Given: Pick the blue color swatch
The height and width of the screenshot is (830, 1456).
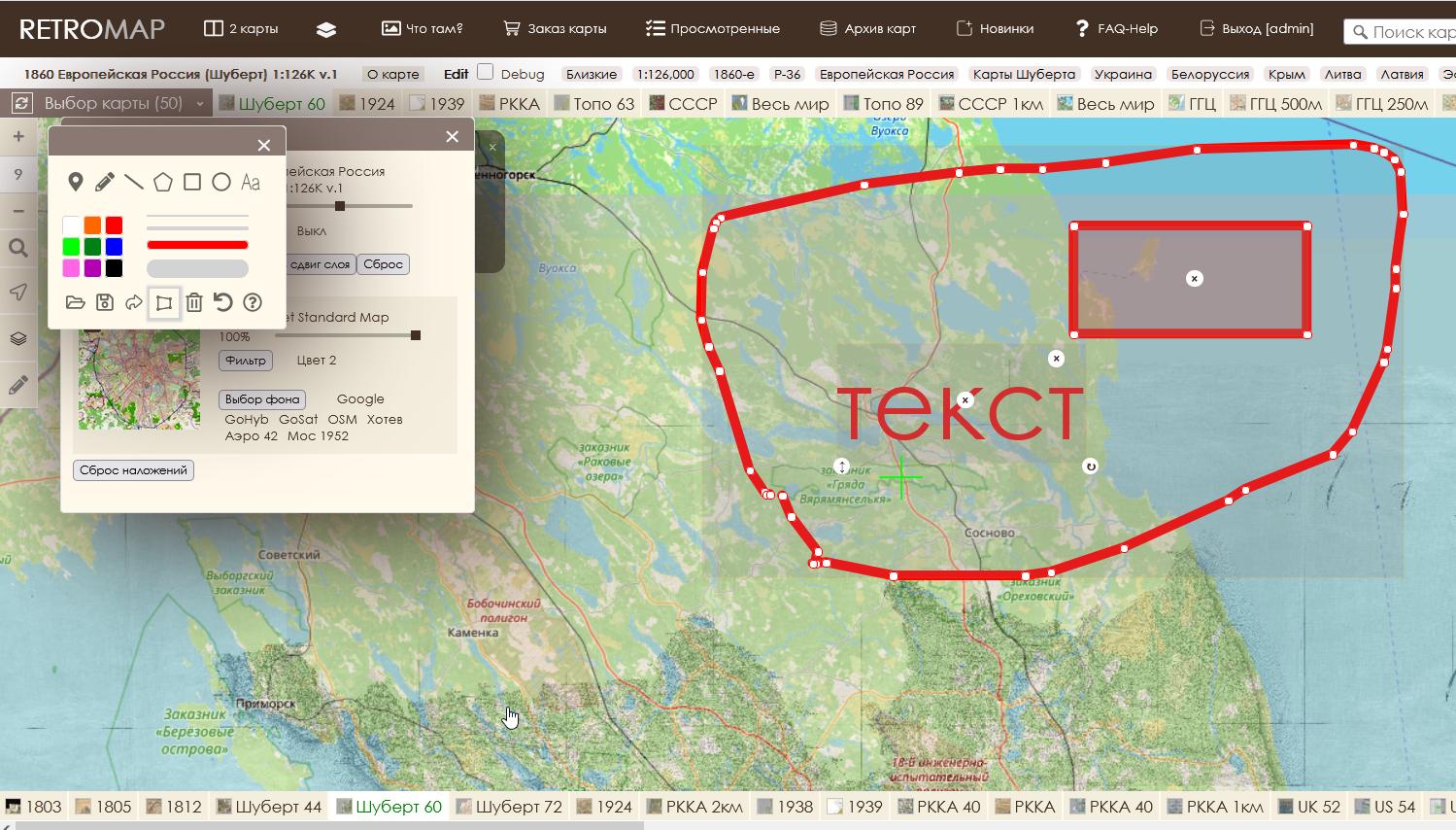Looking at the screenshot, I should coord(114,247).
